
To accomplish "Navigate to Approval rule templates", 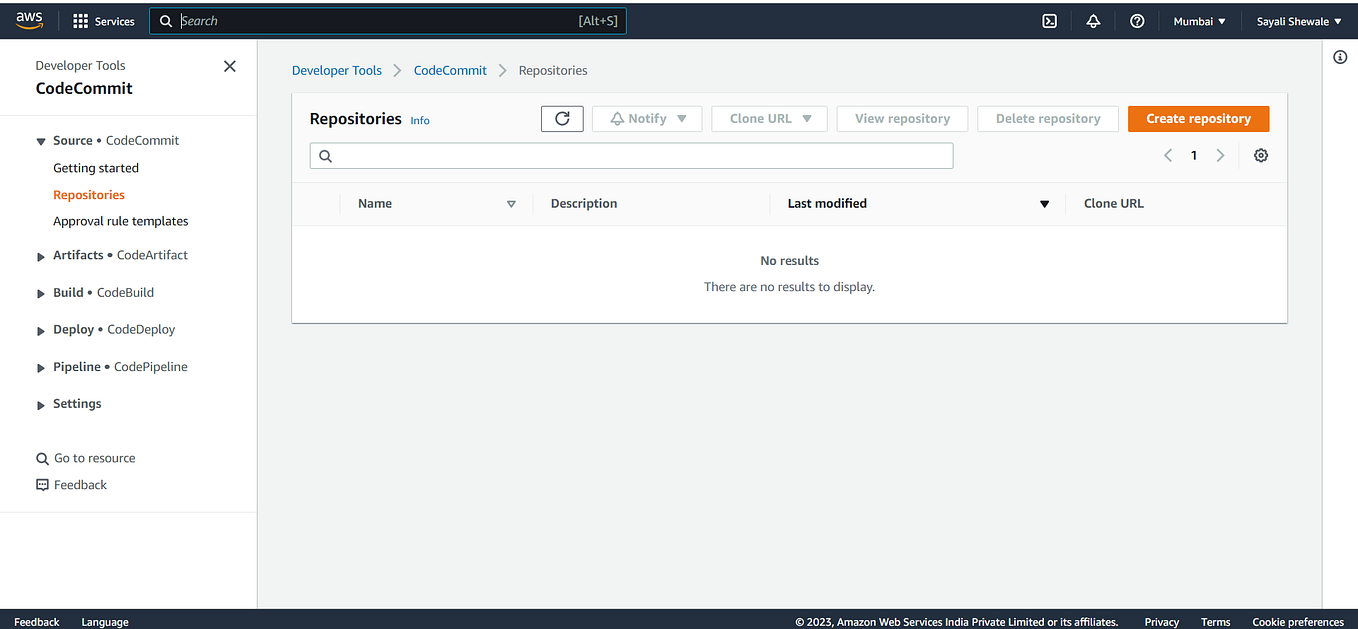I will 120,221.
